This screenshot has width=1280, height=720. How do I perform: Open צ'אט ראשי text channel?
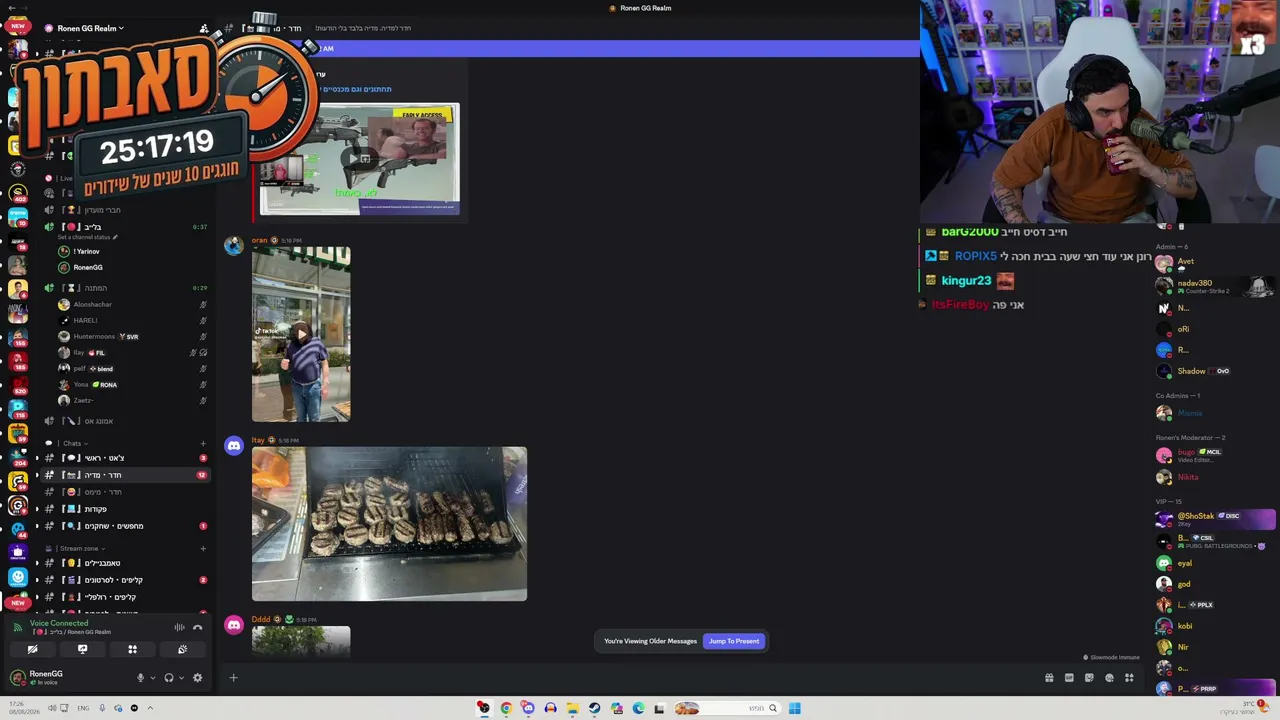tap(125, 458)
